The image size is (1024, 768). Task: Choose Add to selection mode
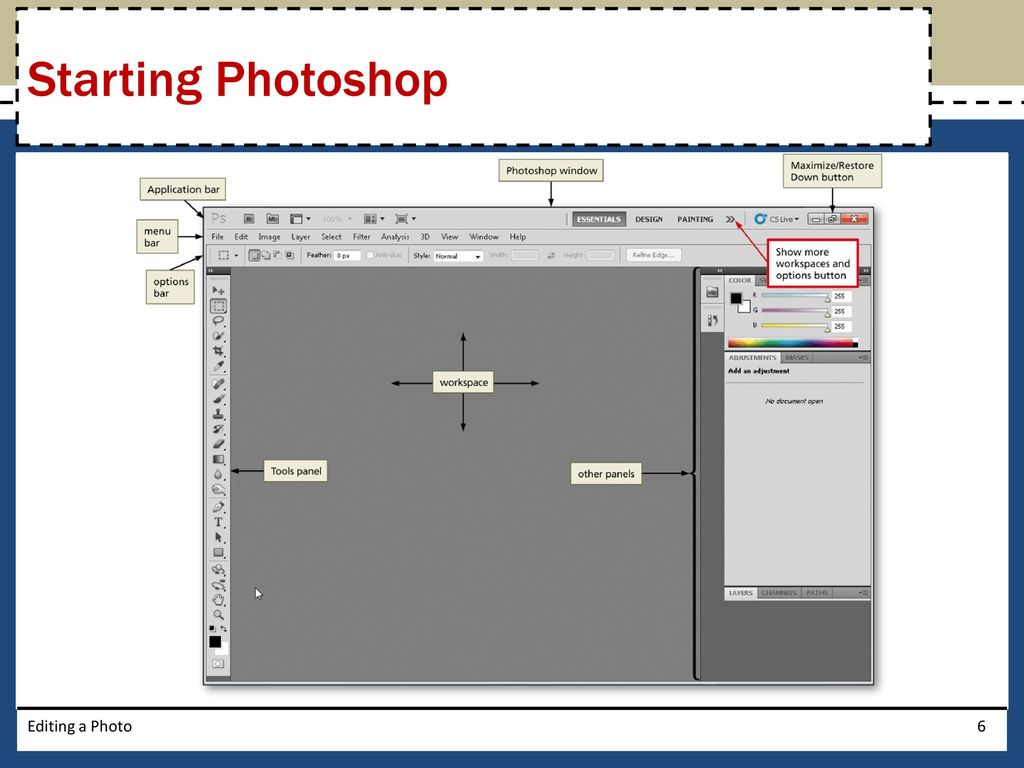(x=266, y=255)
